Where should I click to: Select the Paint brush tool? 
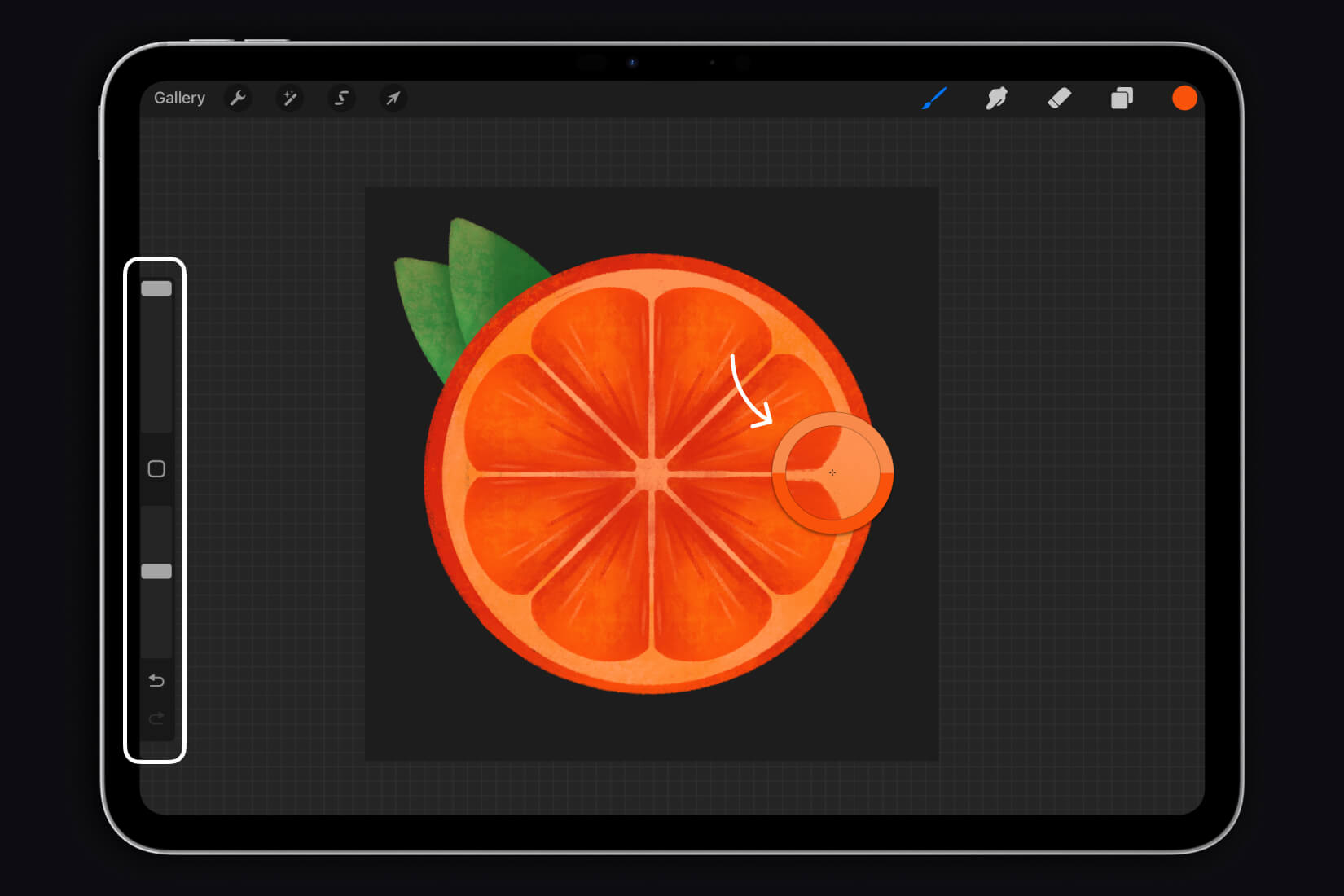(x=934, y=99)
